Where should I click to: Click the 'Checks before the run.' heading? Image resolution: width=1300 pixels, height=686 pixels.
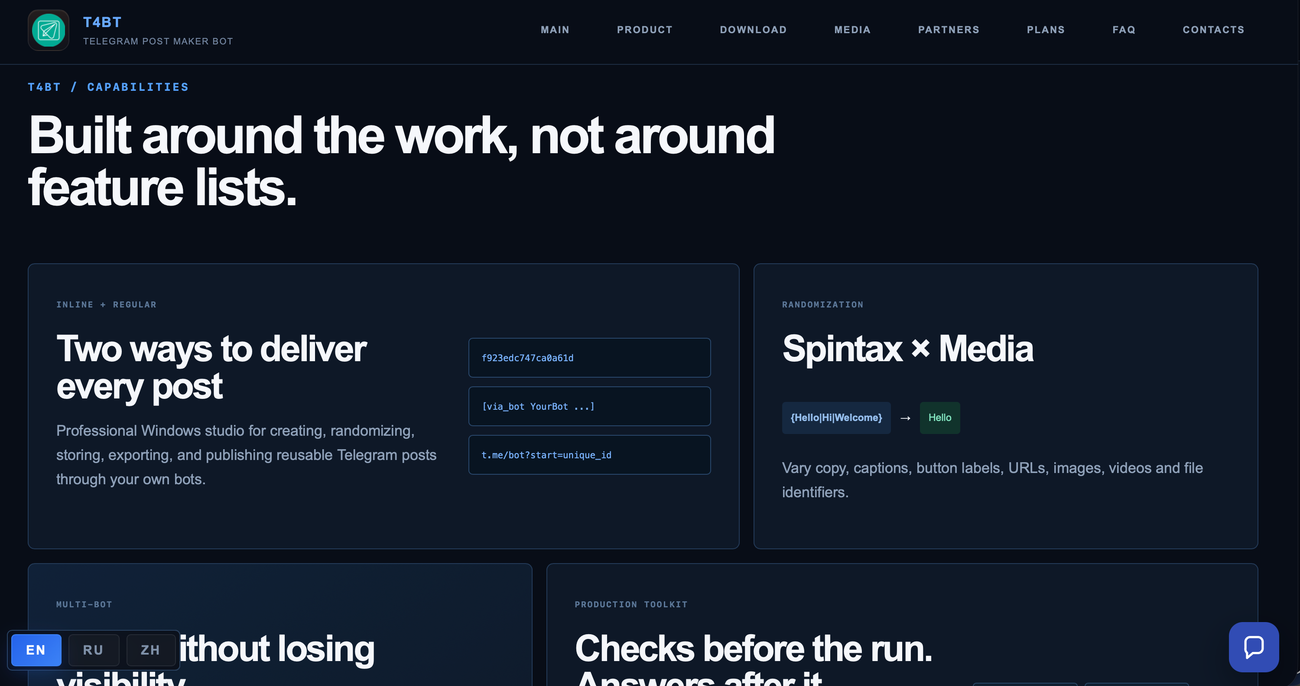(754, 649)
